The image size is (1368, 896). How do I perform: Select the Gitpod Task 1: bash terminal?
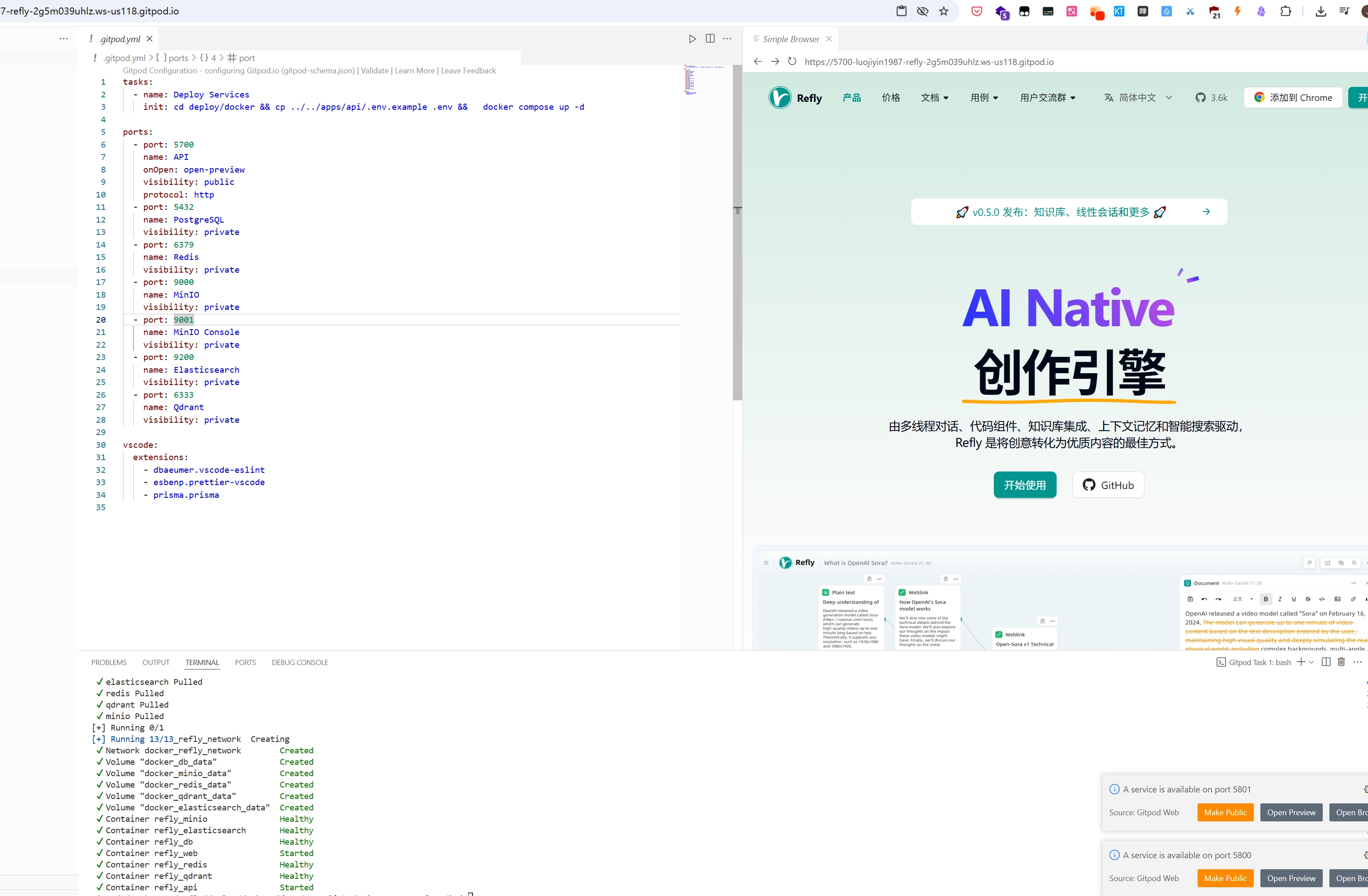pyautogui.click(x=1254, y=662)
